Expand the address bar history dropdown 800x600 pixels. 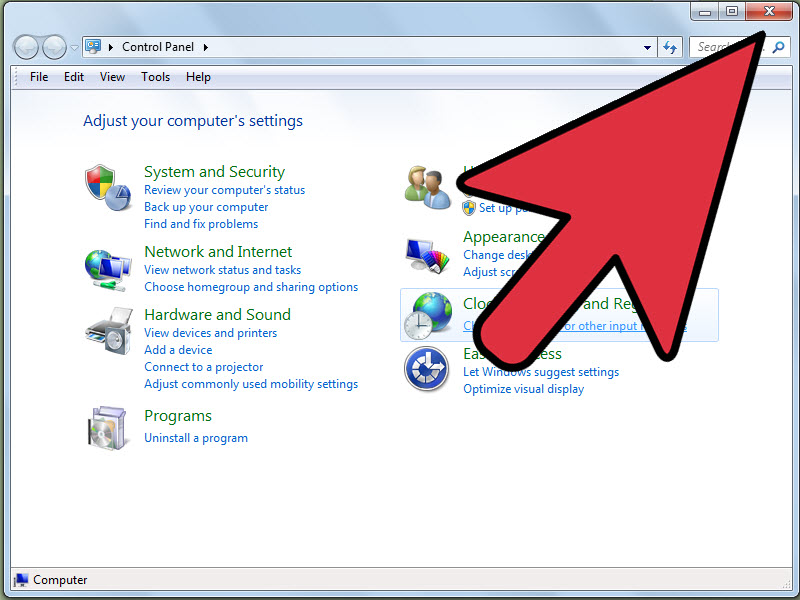[x=647, y=47]
